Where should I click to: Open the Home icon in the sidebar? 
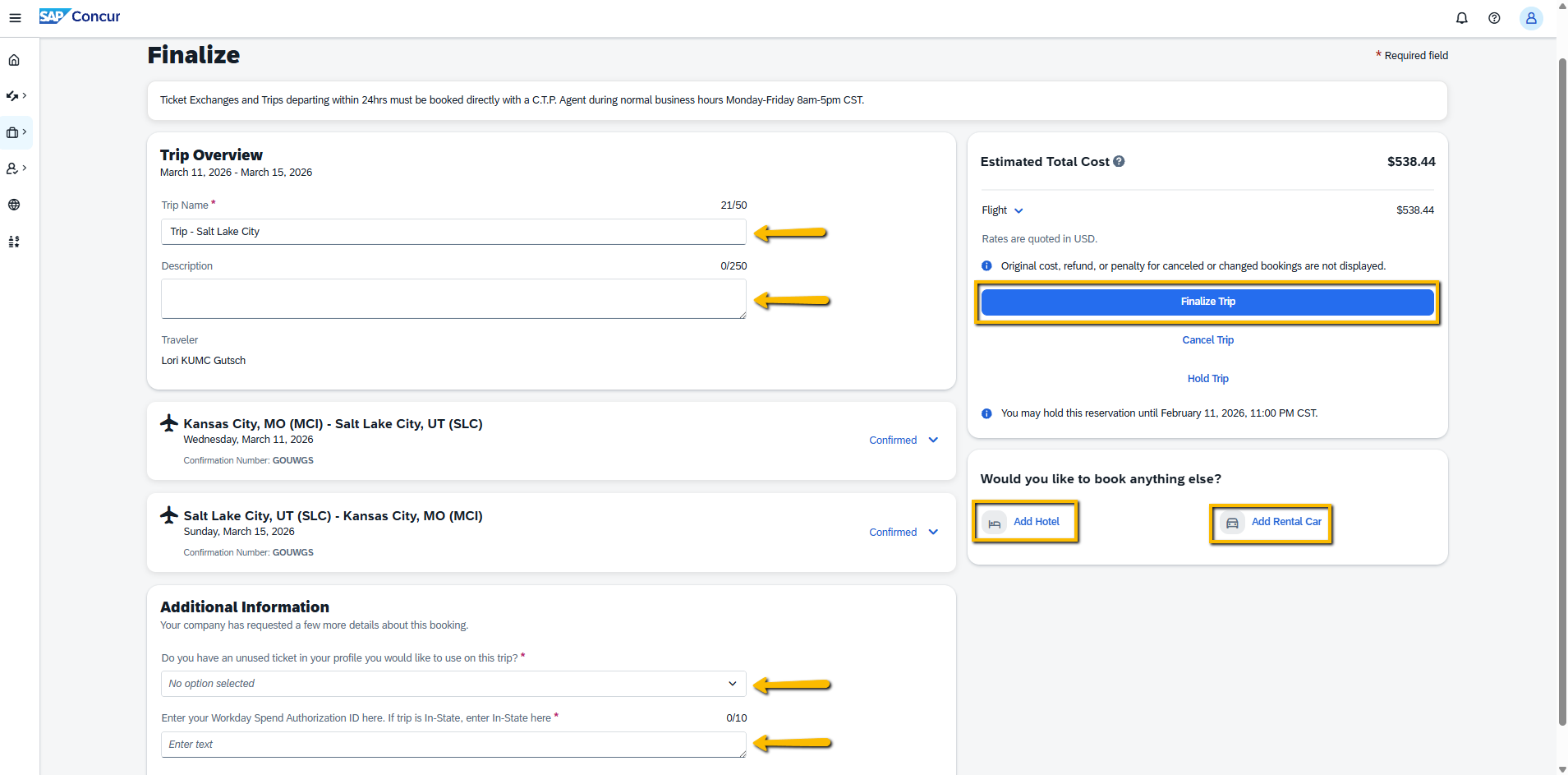tap(14, 59)
